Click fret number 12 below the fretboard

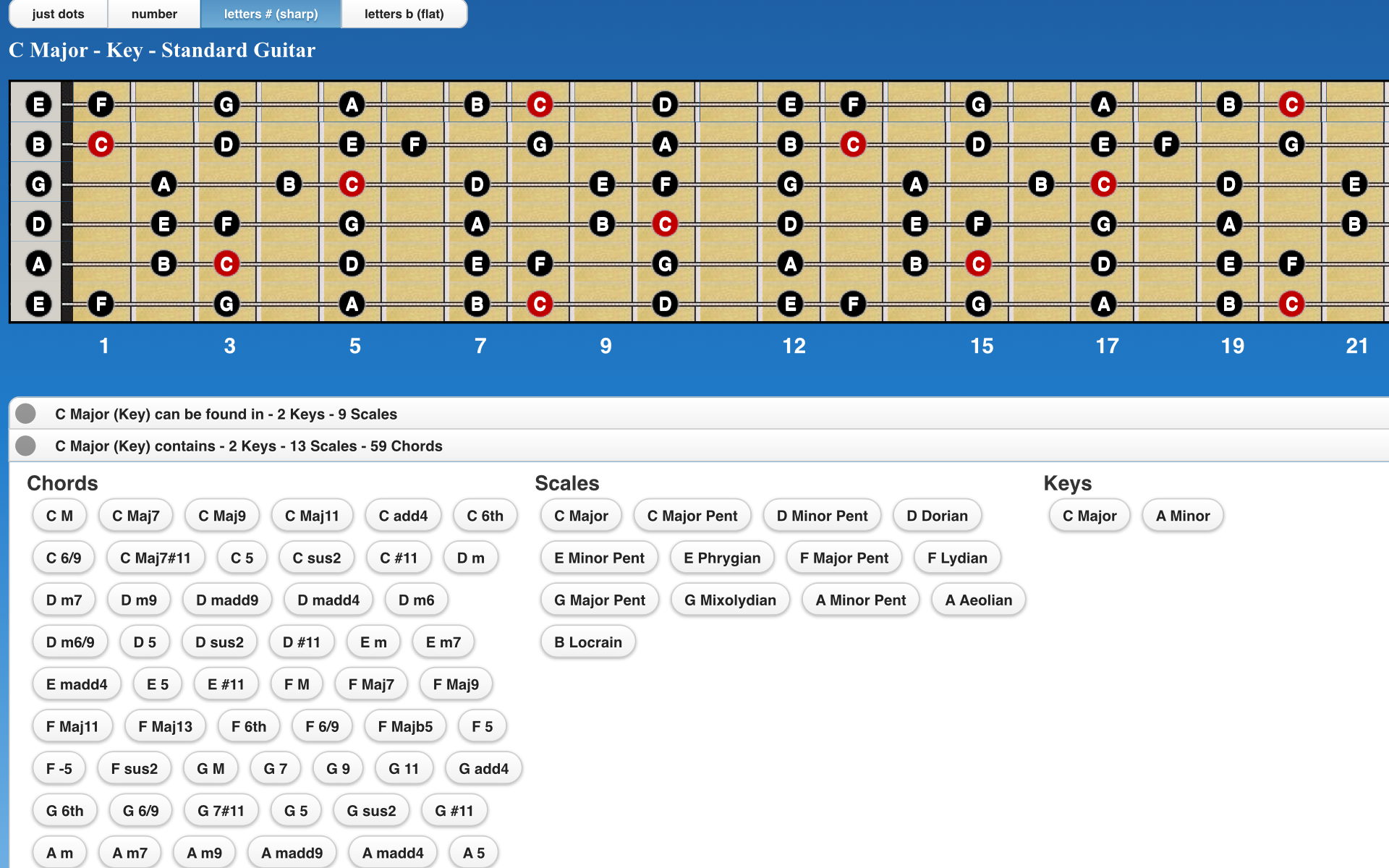794,346
